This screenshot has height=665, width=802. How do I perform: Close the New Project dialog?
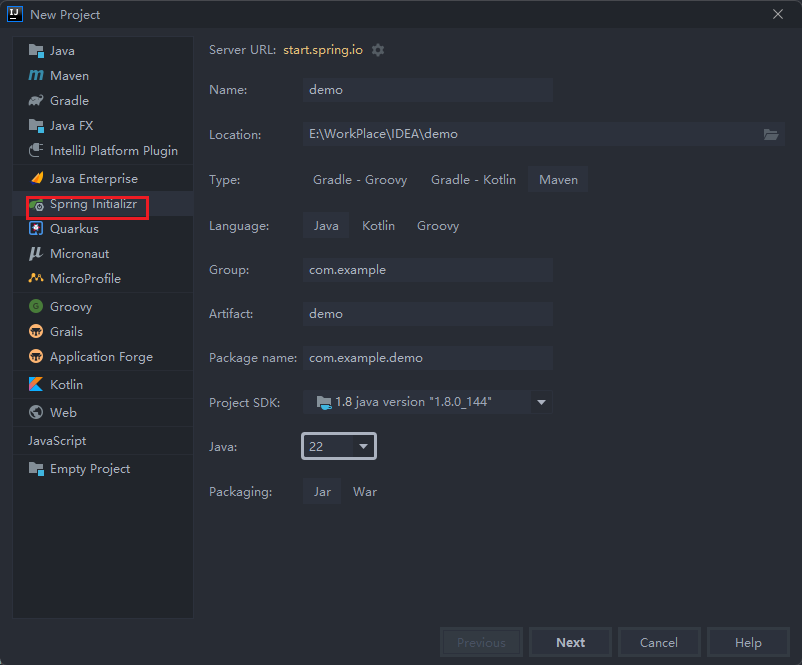777,14
